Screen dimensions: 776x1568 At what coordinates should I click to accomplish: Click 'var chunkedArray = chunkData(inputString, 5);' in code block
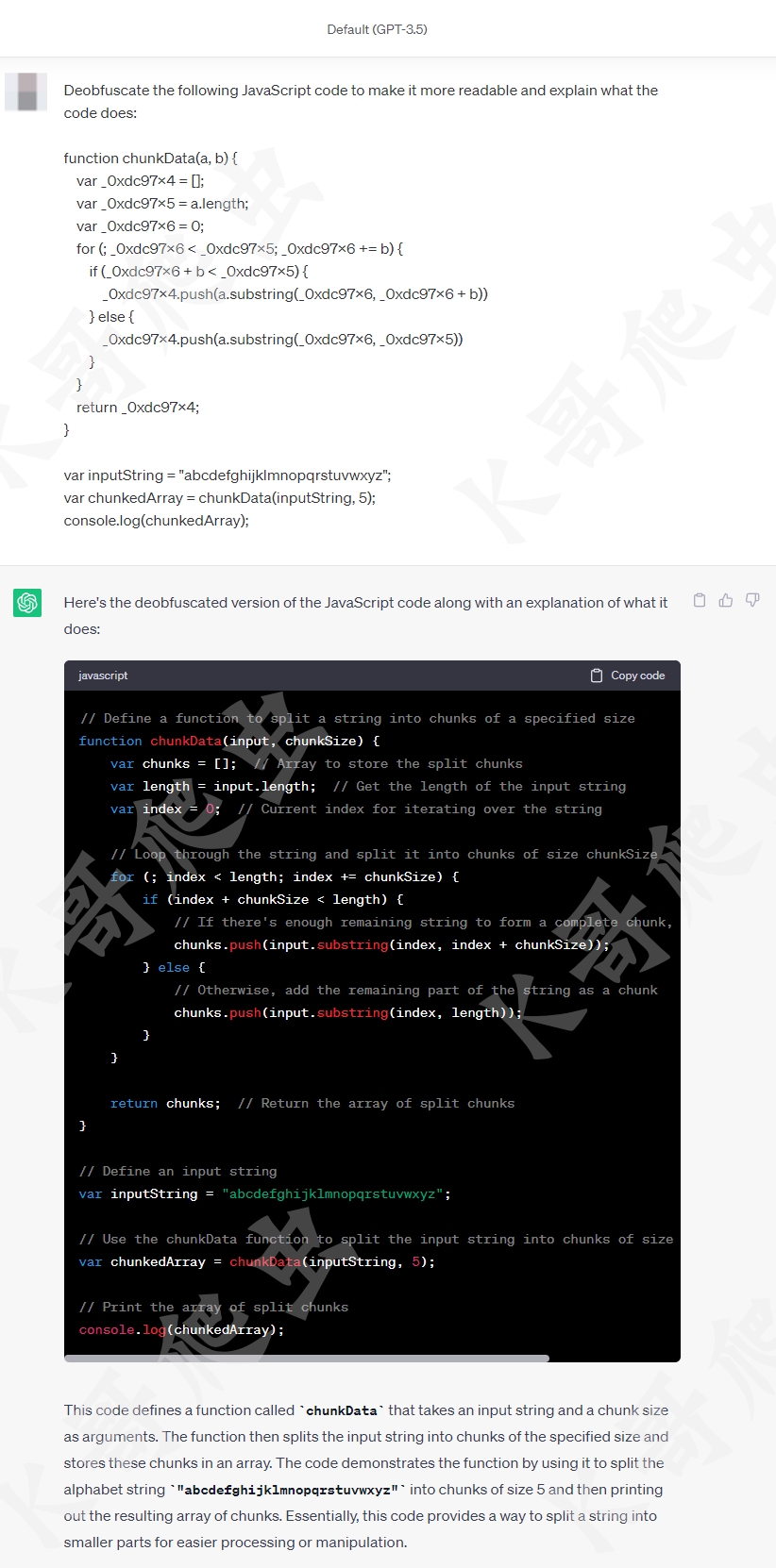pyautogui.click(x=257, y=1261)
